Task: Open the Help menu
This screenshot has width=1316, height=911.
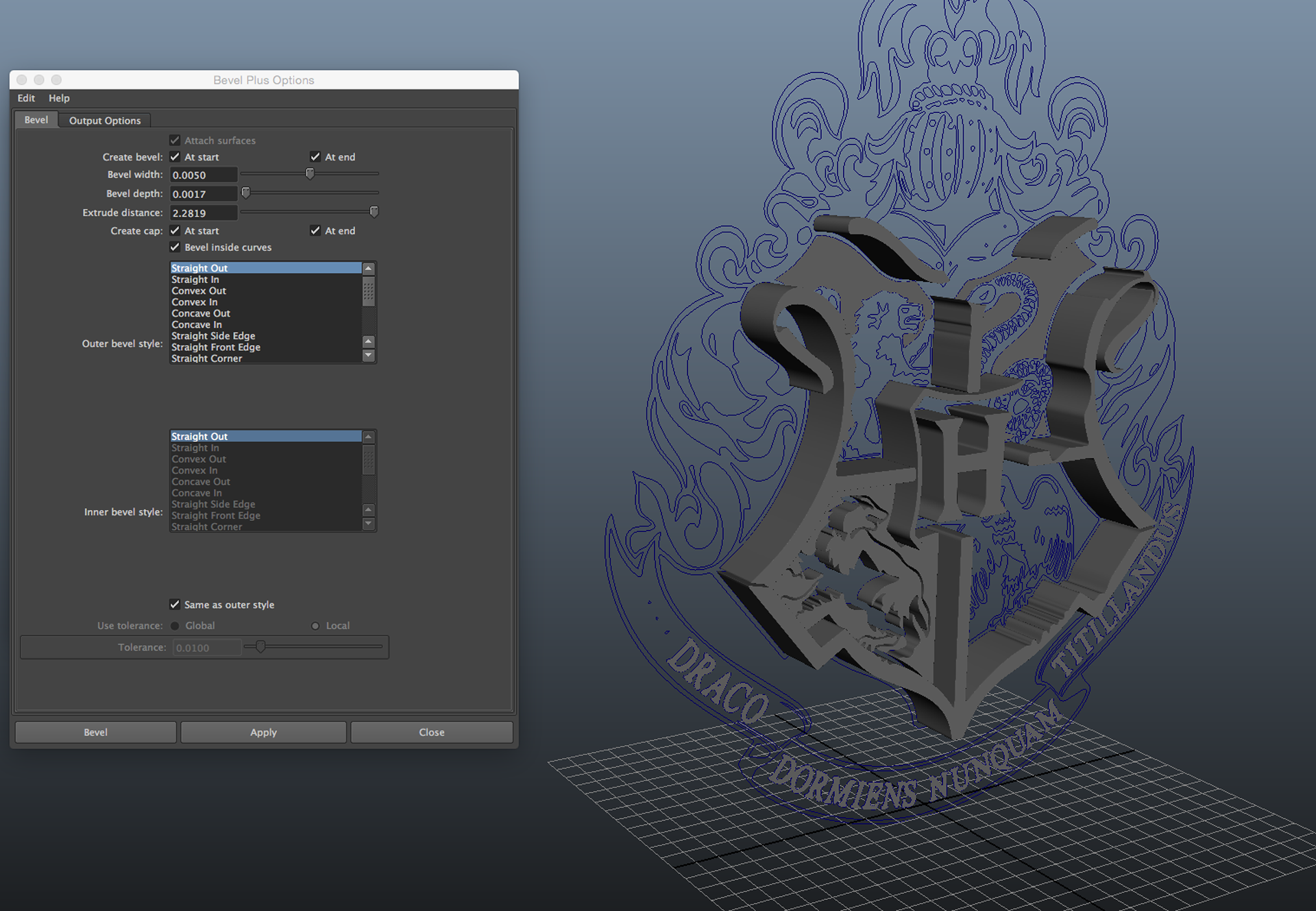Action: [59, 98]
